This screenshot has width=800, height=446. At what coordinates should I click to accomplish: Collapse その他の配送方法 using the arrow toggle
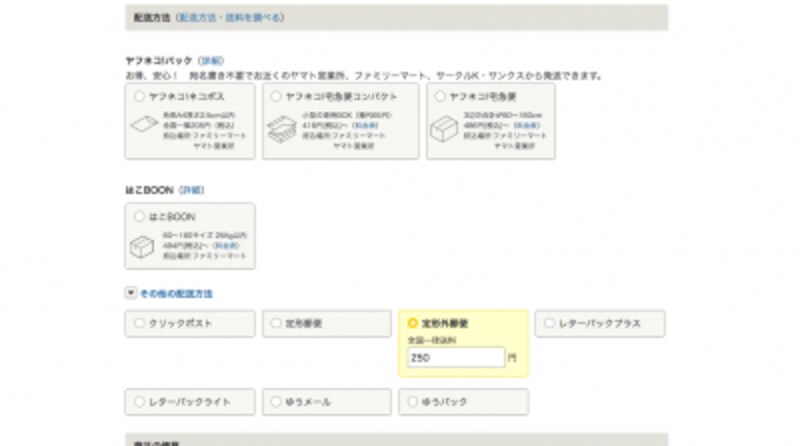coord(131,293)
